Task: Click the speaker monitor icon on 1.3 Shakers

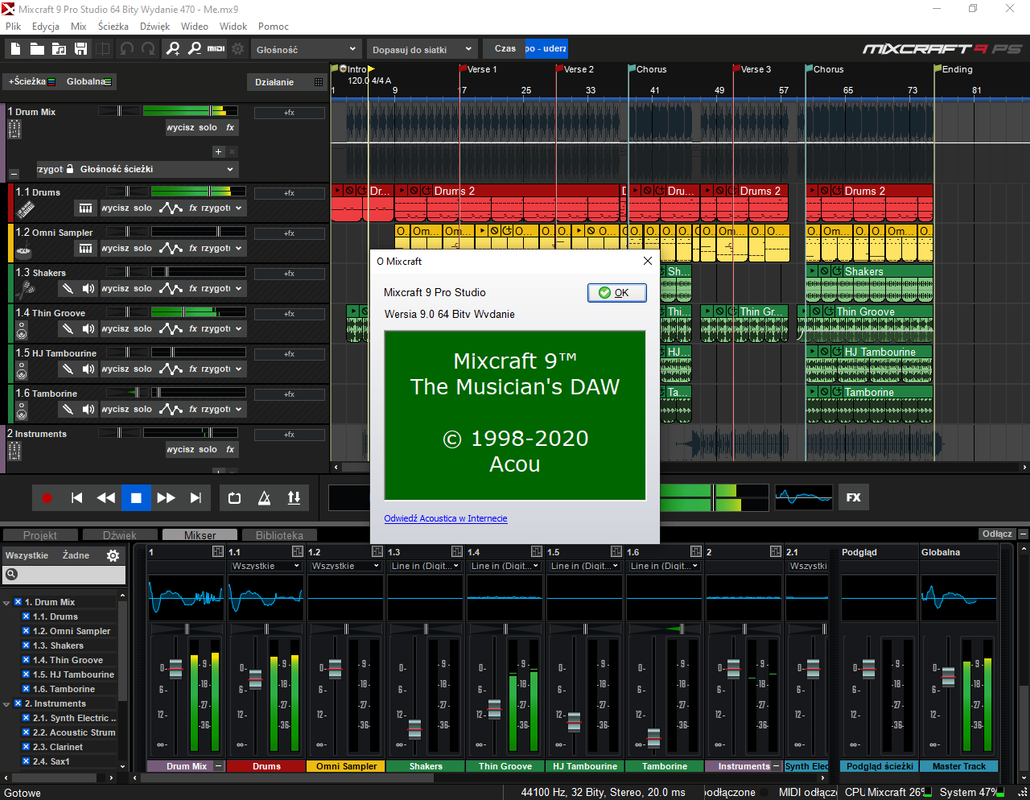Action: coord(88,288)
